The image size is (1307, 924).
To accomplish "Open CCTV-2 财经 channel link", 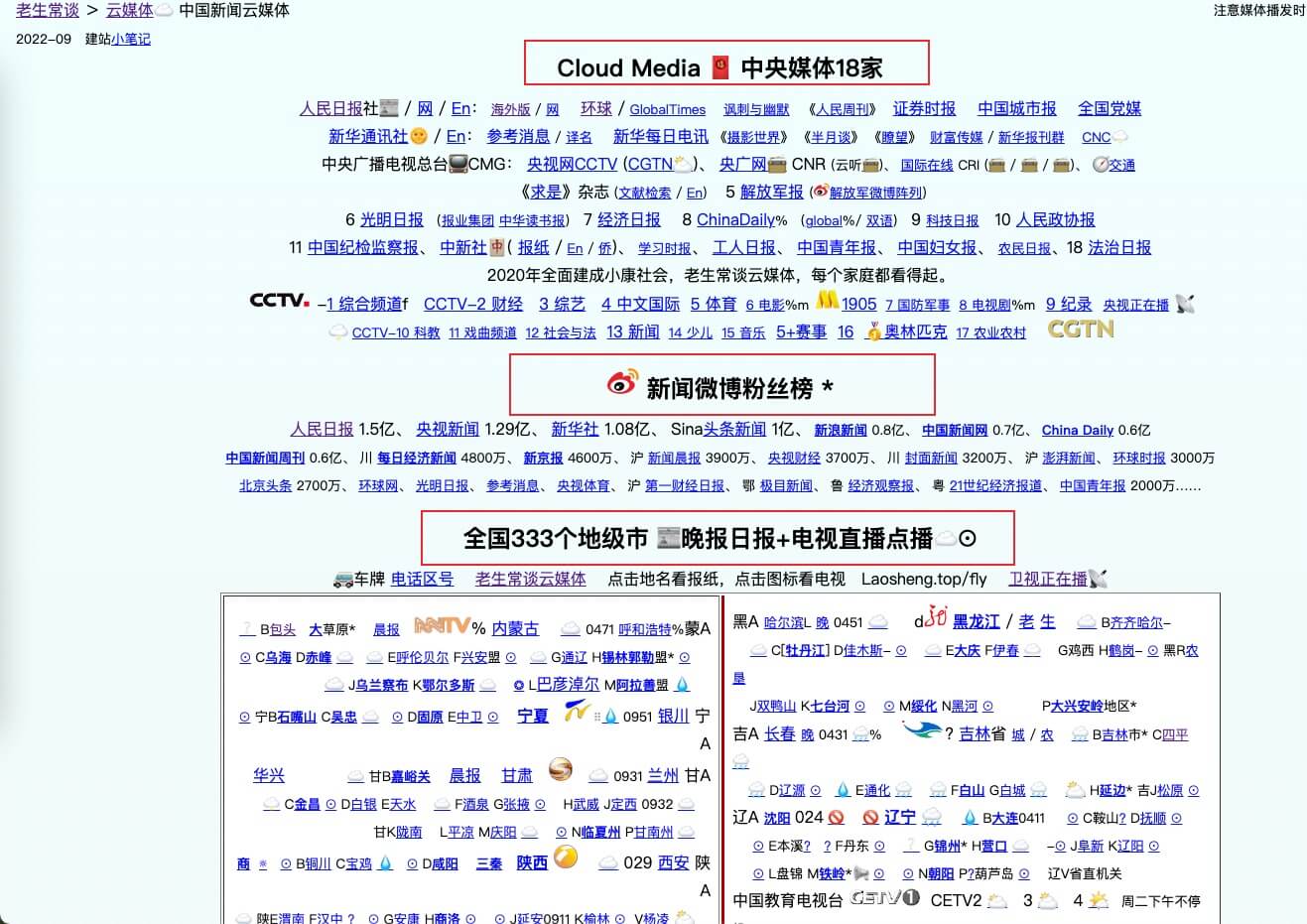I will point(473,304).
